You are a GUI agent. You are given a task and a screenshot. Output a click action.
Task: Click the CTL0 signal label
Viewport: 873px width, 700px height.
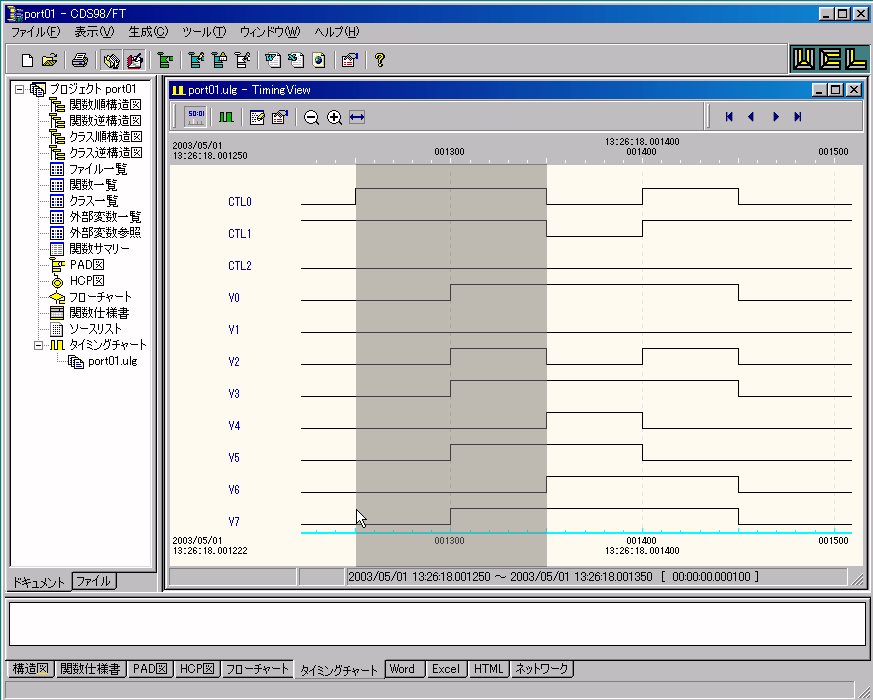tap(239, 202)
